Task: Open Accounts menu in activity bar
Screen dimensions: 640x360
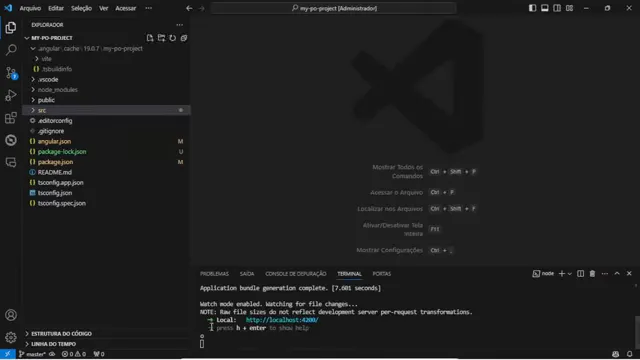Action: click(11, 315)
